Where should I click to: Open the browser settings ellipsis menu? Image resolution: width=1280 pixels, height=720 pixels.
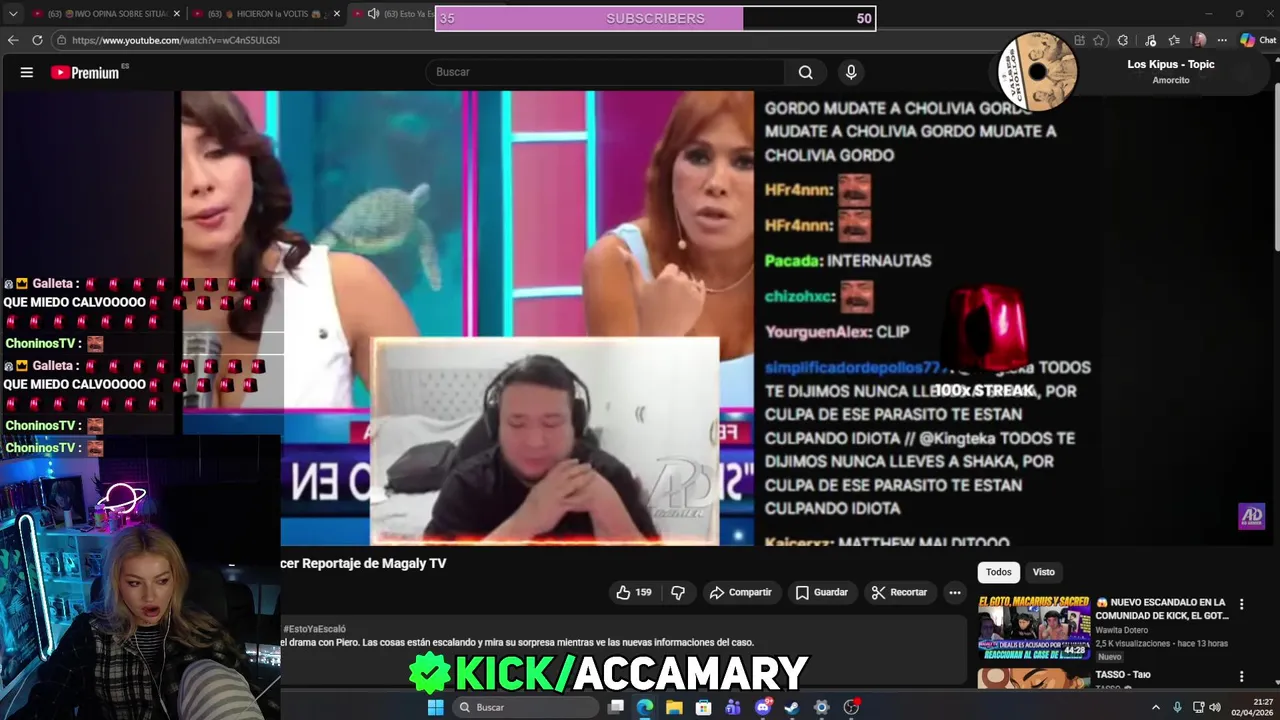pyautogui.click(x=1222, y=40)
